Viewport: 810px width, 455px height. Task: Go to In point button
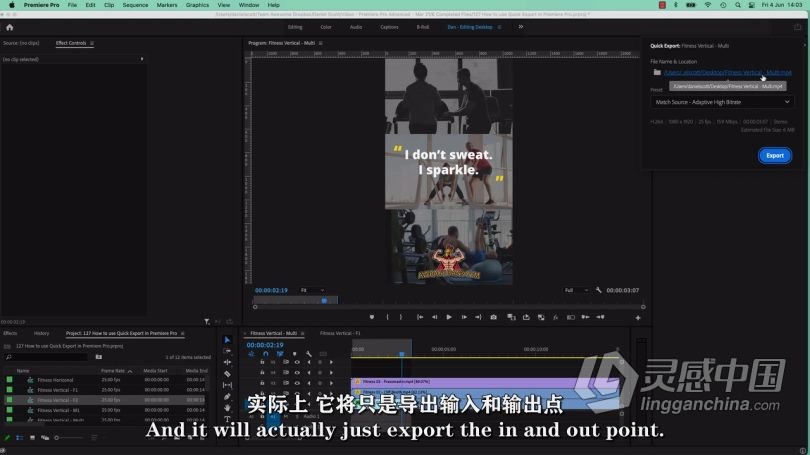point(420,317)
